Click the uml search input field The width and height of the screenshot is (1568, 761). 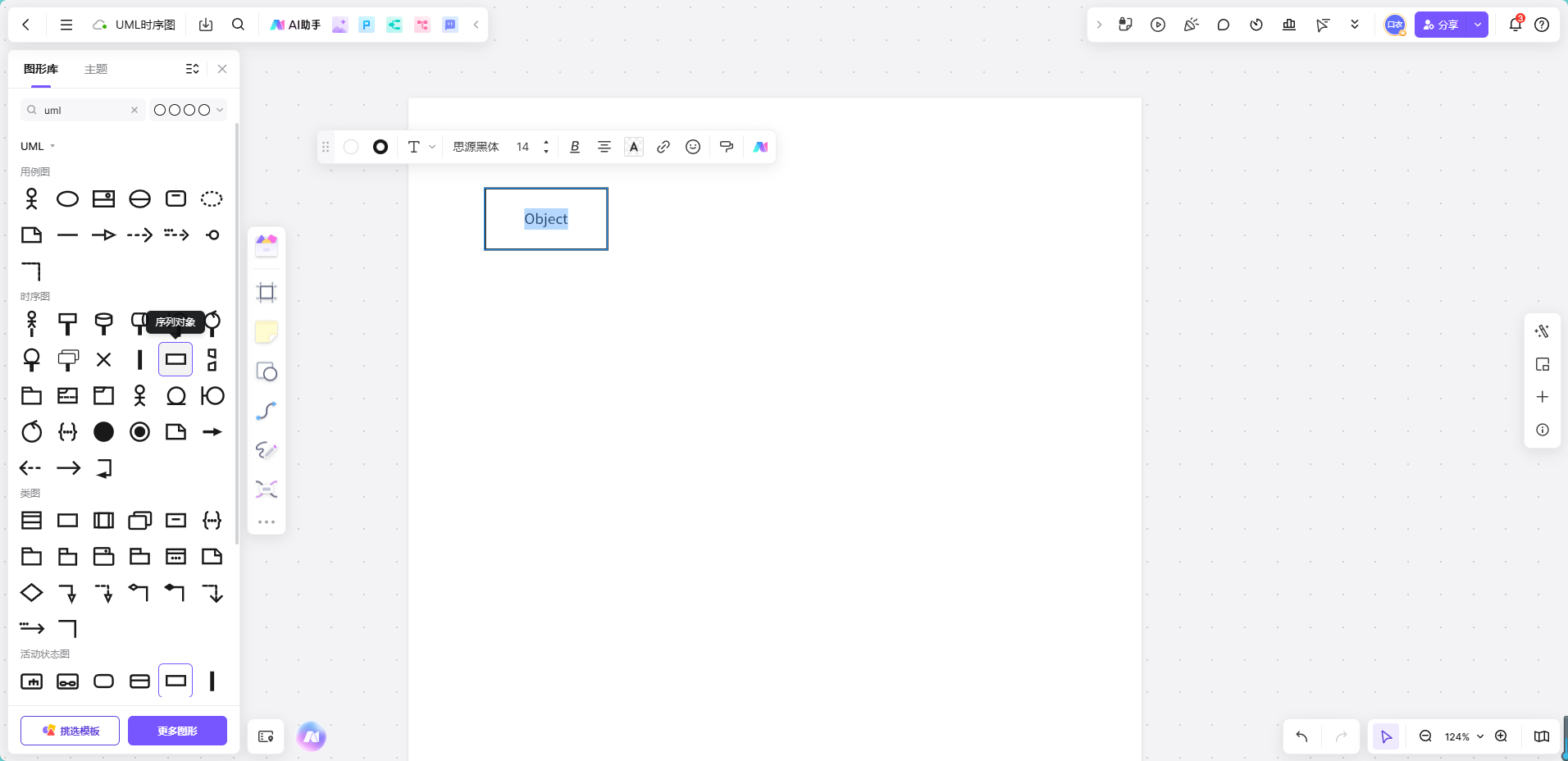tap(82, 110)
